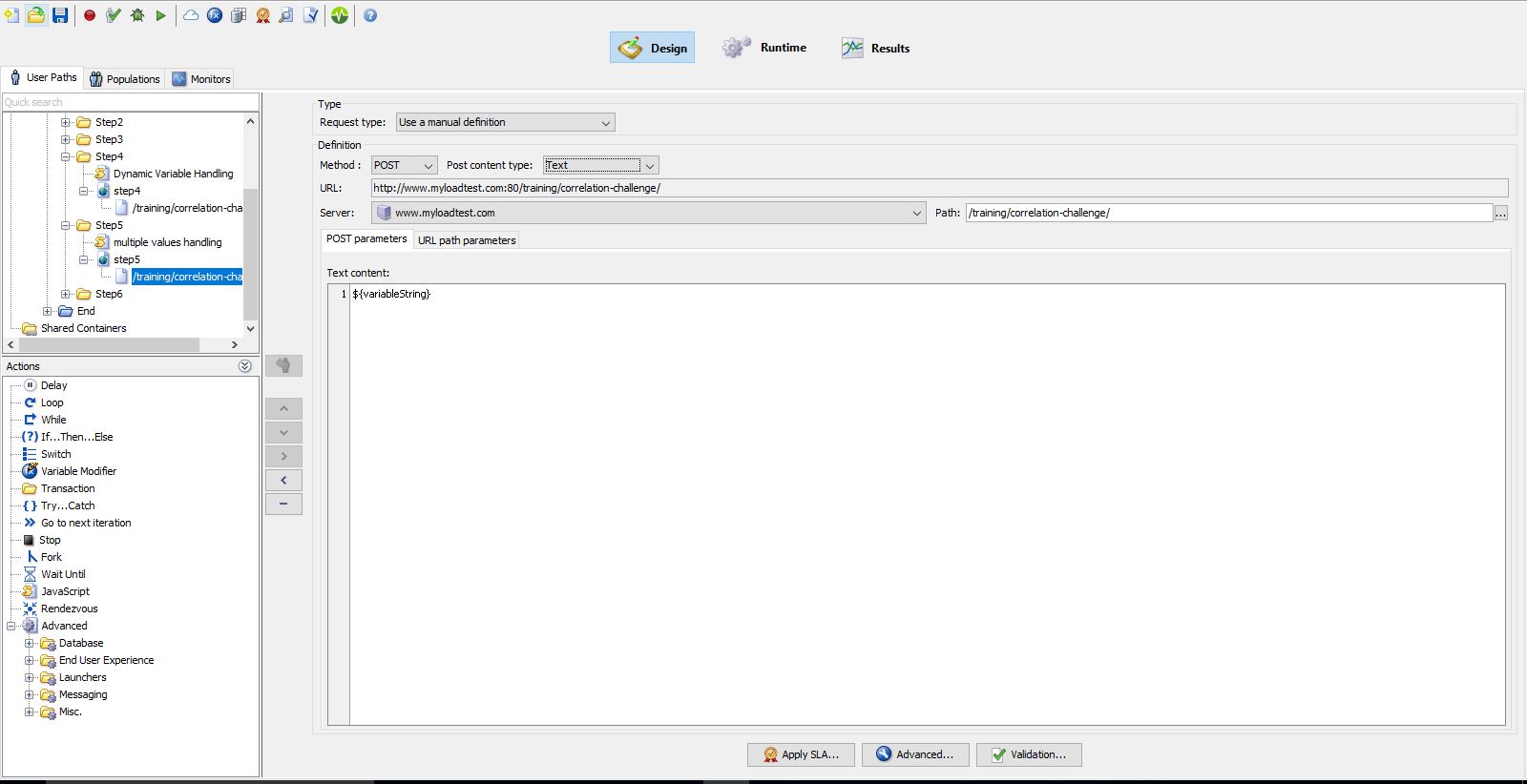Run the test with the green play icon
Screen dimensions: 1527x784
point(160,15)
